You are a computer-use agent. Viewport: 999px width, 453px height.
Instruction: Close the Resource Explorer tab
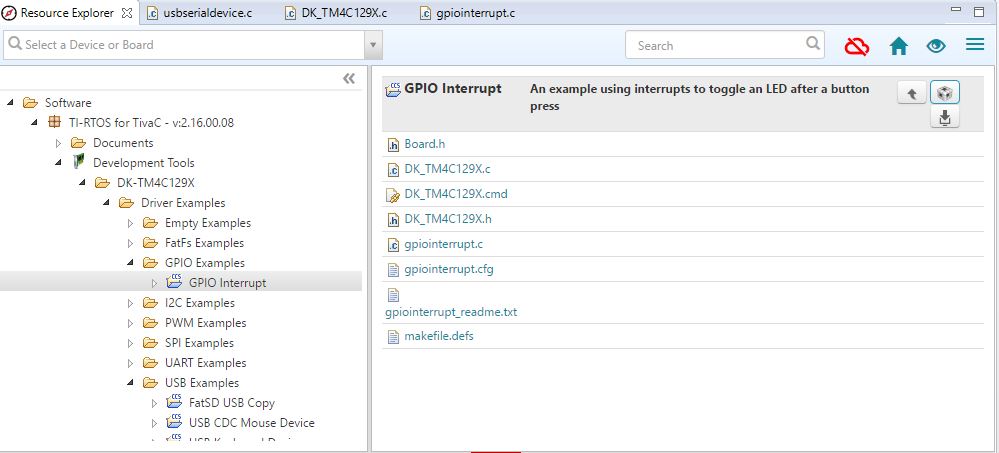pyautogui.click(x=127, y=13)
